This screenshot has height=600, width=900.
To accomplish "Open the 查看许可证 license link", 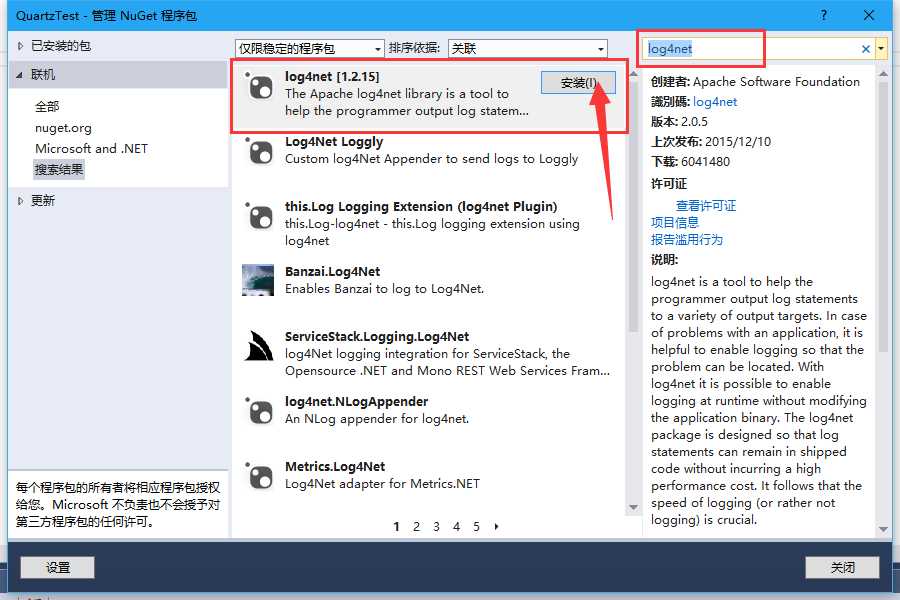I will [705, 206].
